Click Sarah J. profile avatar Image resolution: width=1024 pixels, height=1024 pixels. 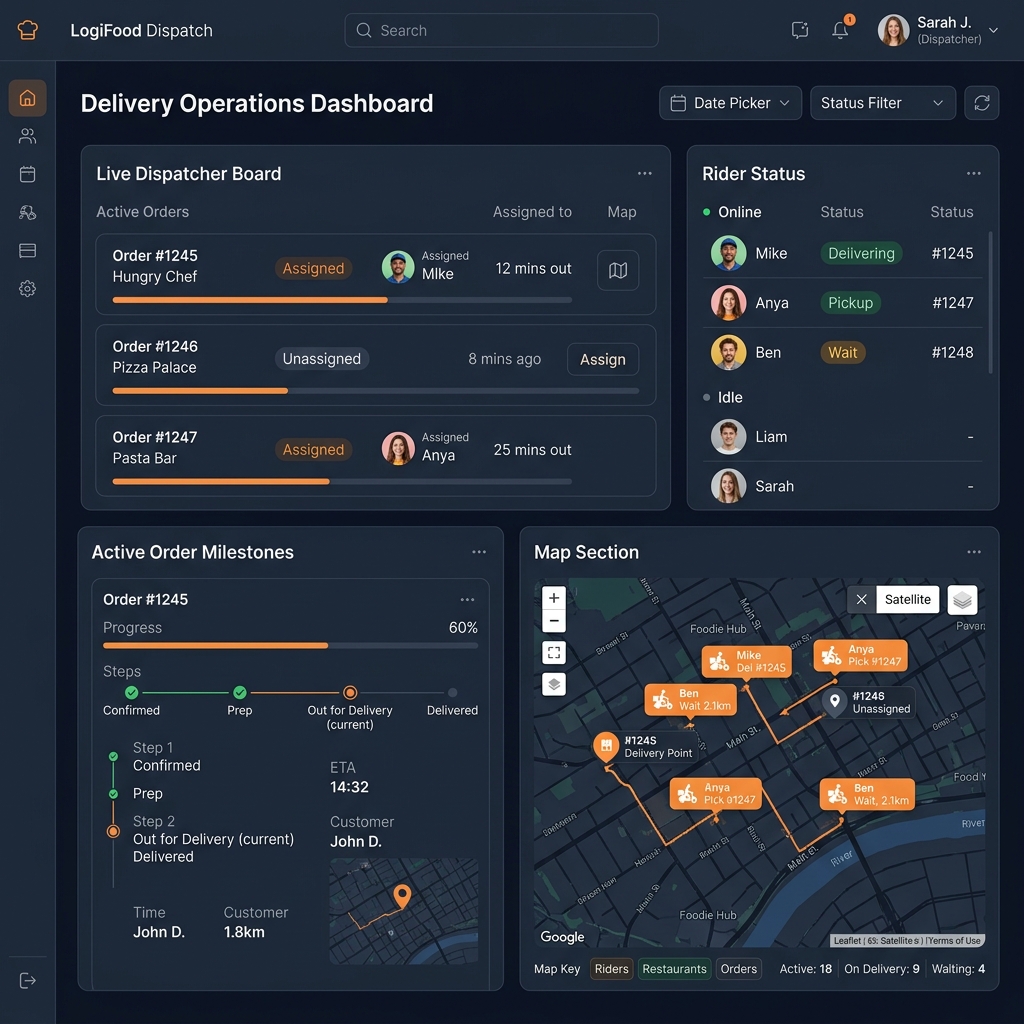click(893, 30)
